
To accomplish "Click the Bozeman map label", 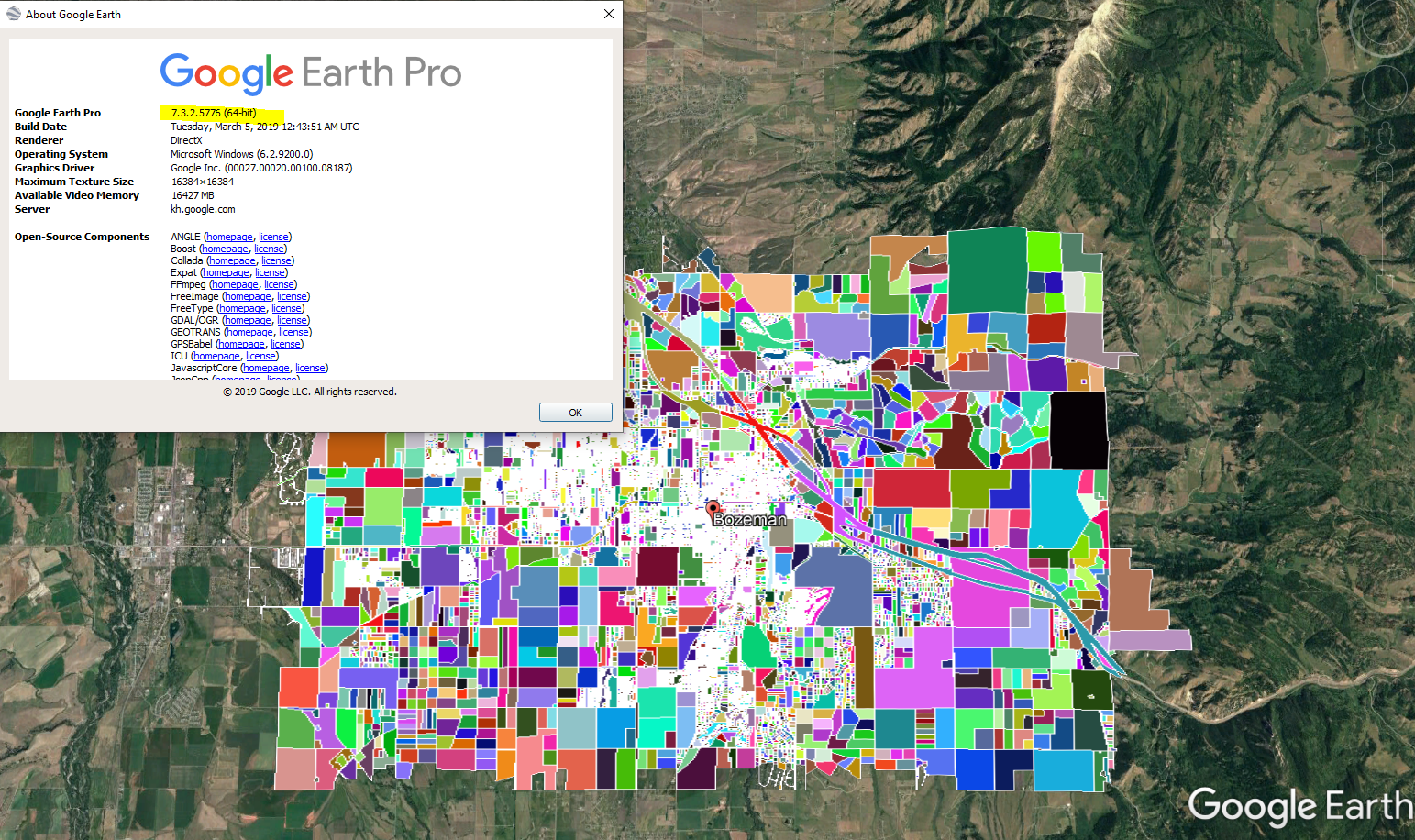I will click(x=749, y=519).
